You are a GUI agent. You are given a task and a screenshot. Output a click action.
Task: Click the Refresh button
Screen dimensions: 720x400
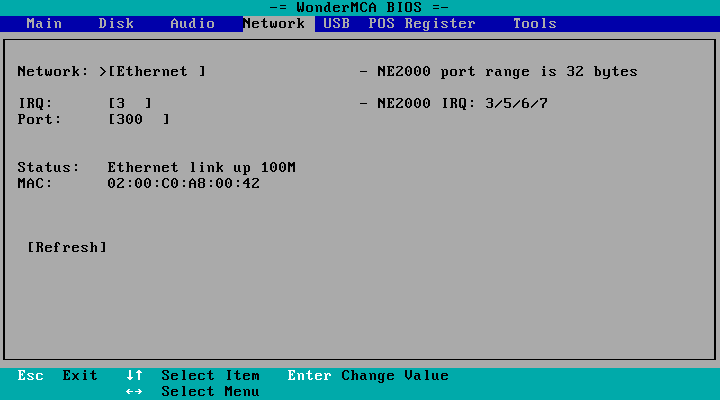click(x=67, y=248)
